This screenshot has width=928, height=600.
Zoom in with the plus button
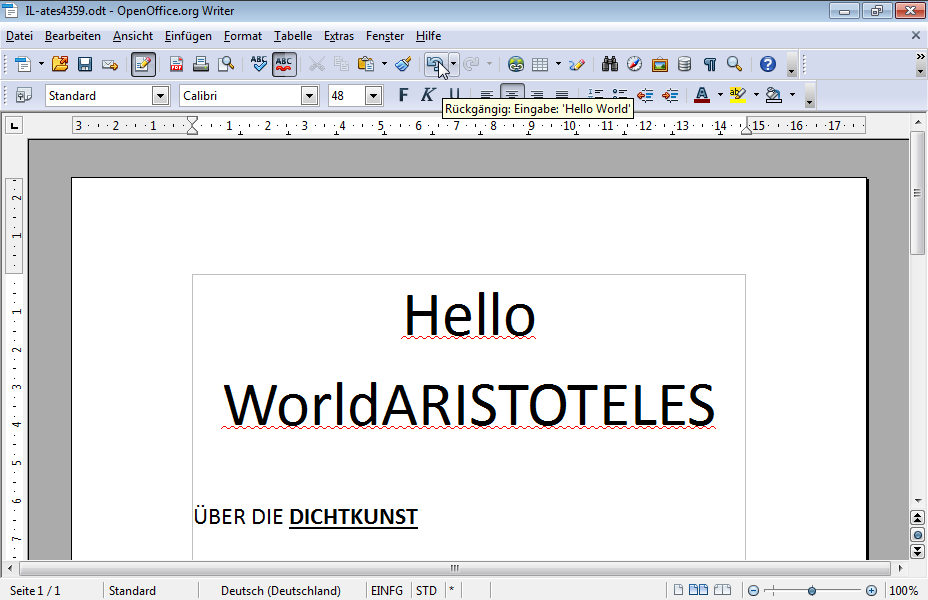tap(871, 591)
